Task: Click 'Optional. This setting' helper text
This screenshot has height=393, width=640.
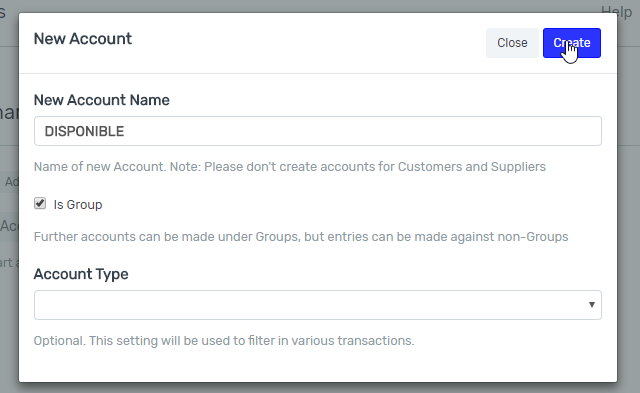Action: click(224, 340)
